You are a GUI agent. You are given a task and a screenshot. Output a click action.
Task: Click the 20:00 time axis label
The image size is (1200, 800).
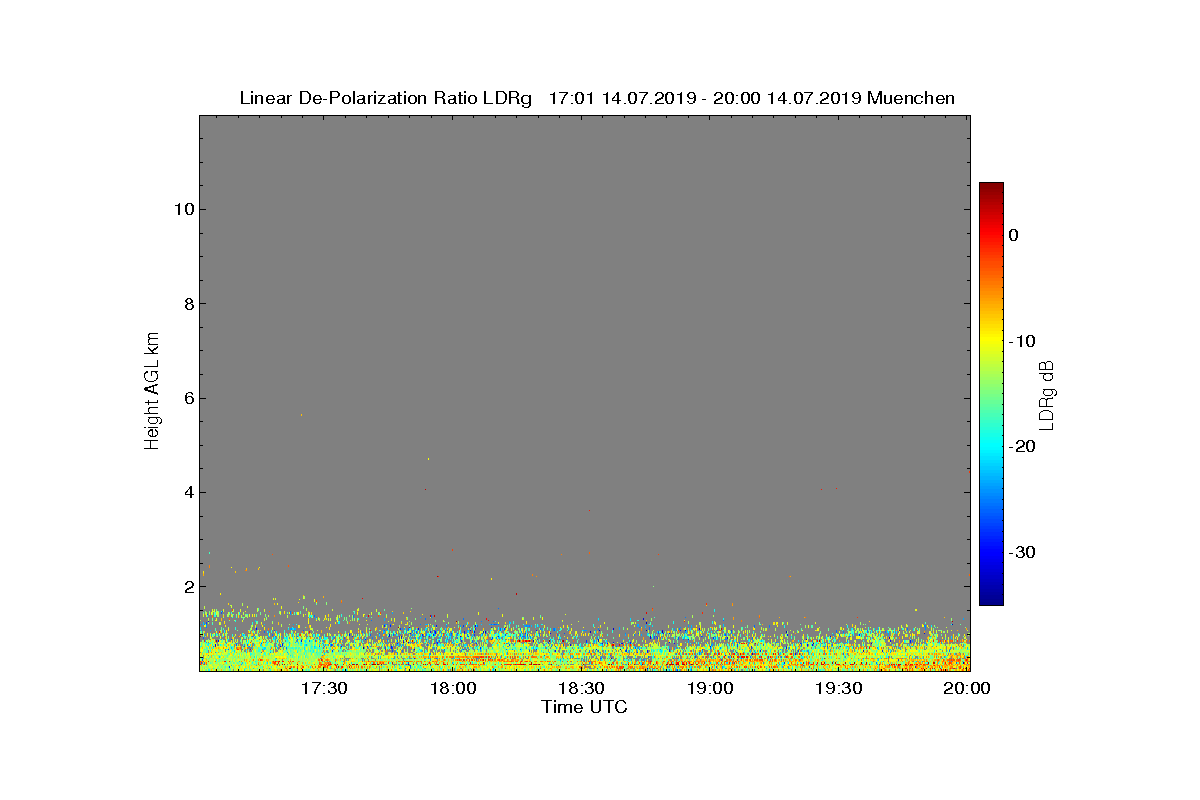coord(966,689)
